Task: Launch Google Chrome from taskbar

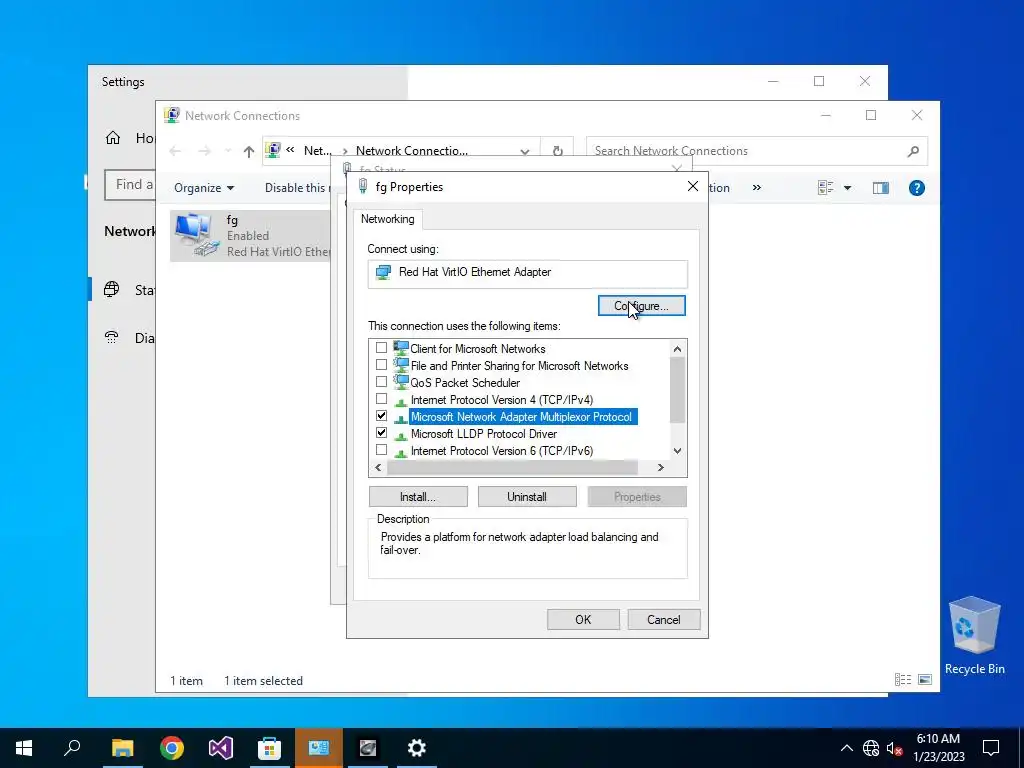Action: click(172, 748)
